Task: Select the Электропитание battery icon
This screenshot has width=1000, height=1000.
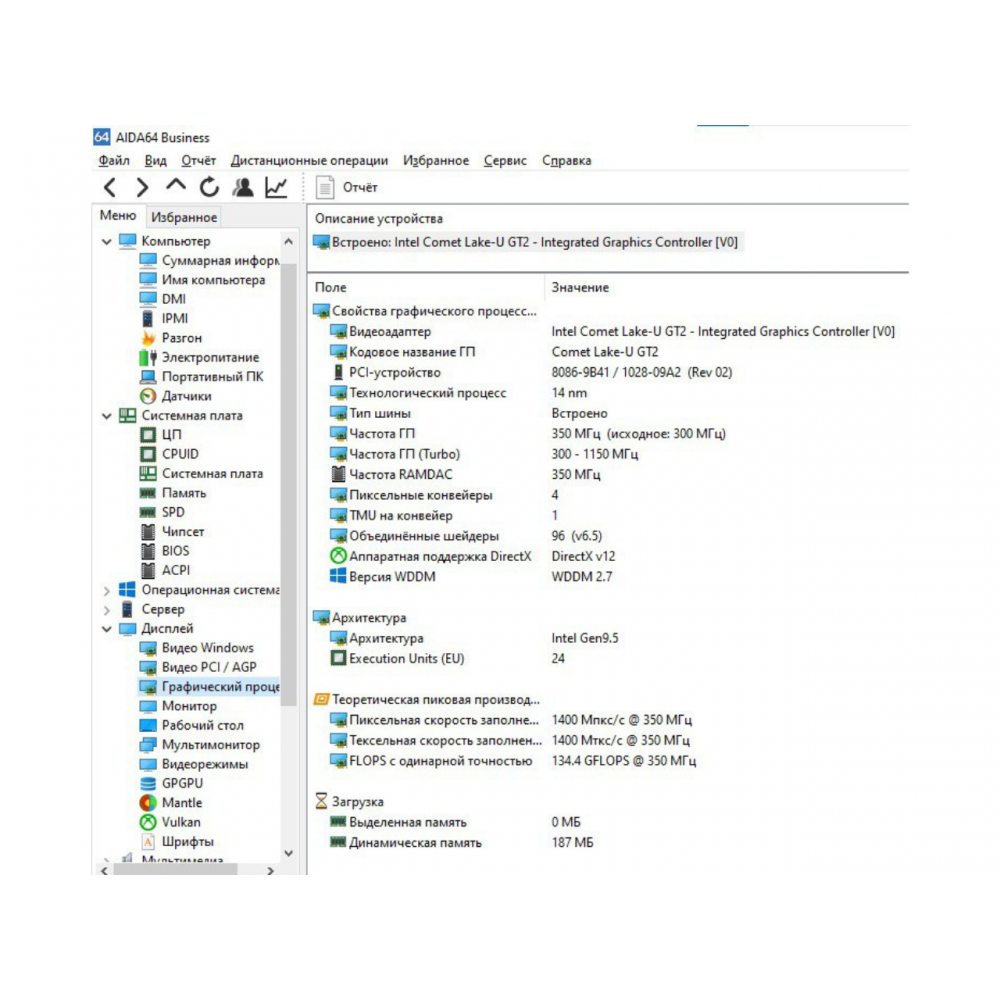Action: (x=148, y=358)
